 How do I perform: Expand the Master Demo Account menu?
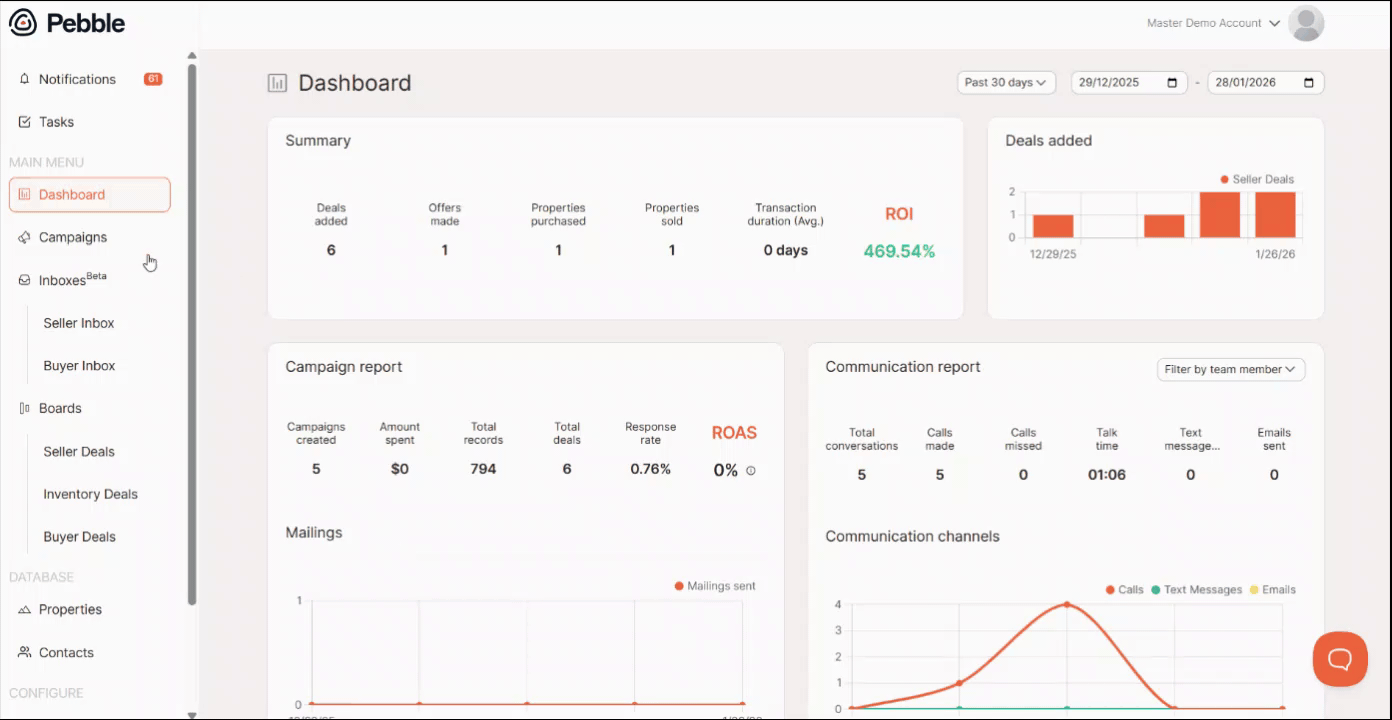[1213, 23]
